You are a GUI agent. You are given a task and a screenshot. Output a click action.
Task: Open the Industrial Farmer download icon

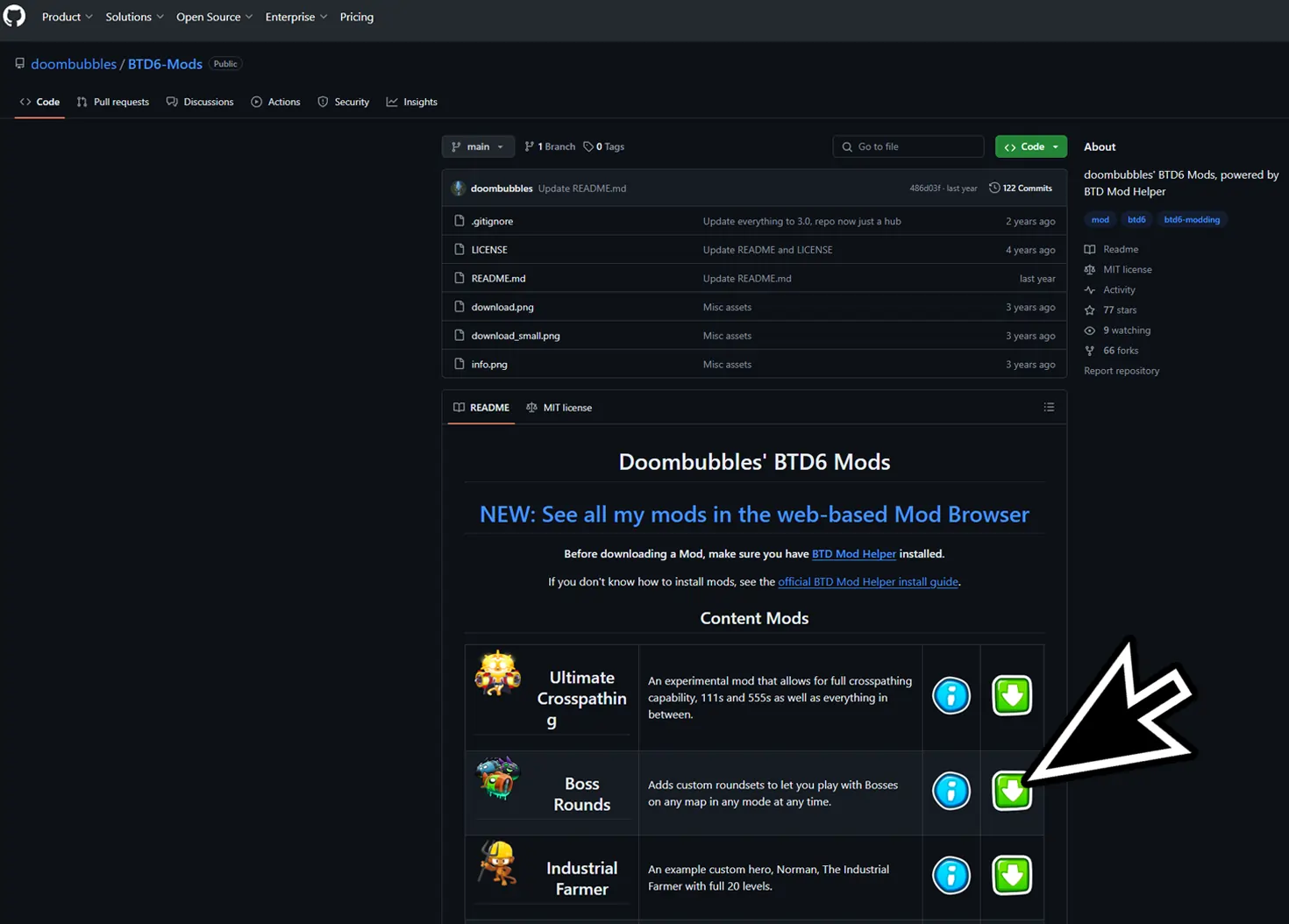(1011, 875)
